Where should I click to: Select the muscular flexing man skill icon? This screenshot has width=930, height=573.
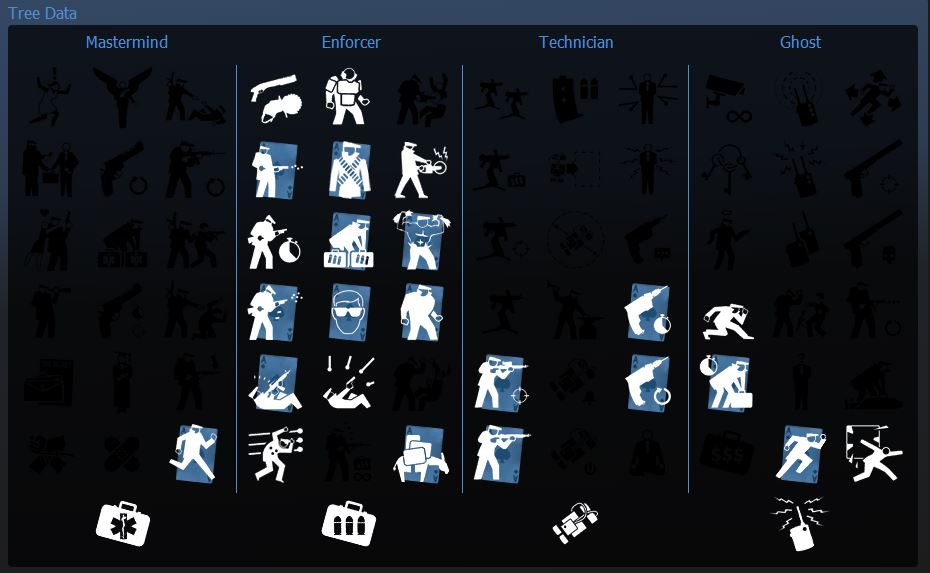click(422, 241)
